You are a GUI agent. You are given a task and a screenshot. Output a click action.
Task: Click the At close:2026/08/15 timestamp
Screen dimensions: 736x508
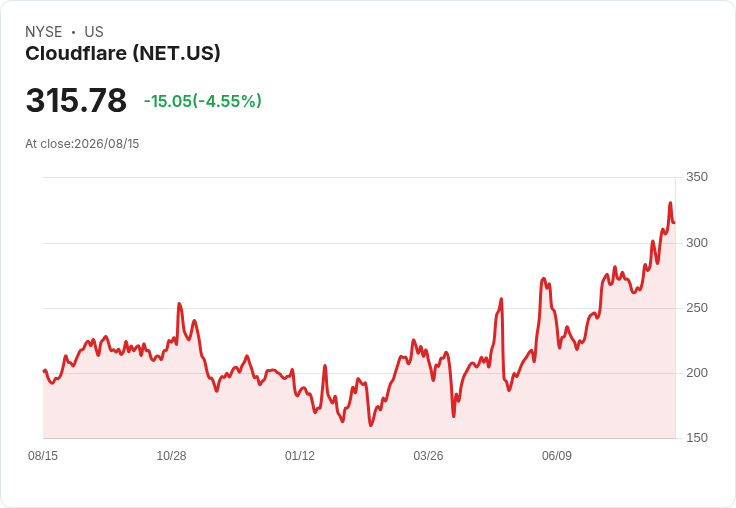click(x=82, y=144)
